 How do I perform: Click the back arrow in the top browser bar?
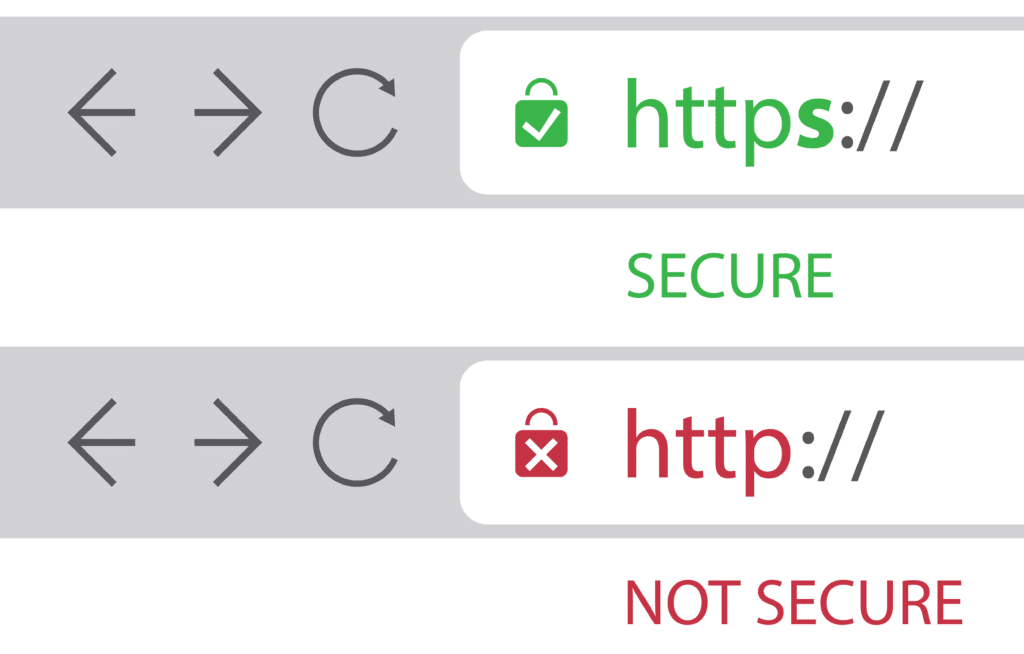[101, 112]
